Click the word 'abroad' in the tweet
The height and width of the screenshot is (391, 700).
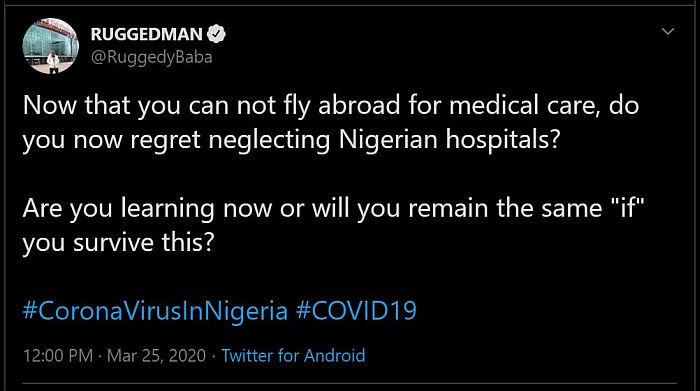click(x=359, y=106)
